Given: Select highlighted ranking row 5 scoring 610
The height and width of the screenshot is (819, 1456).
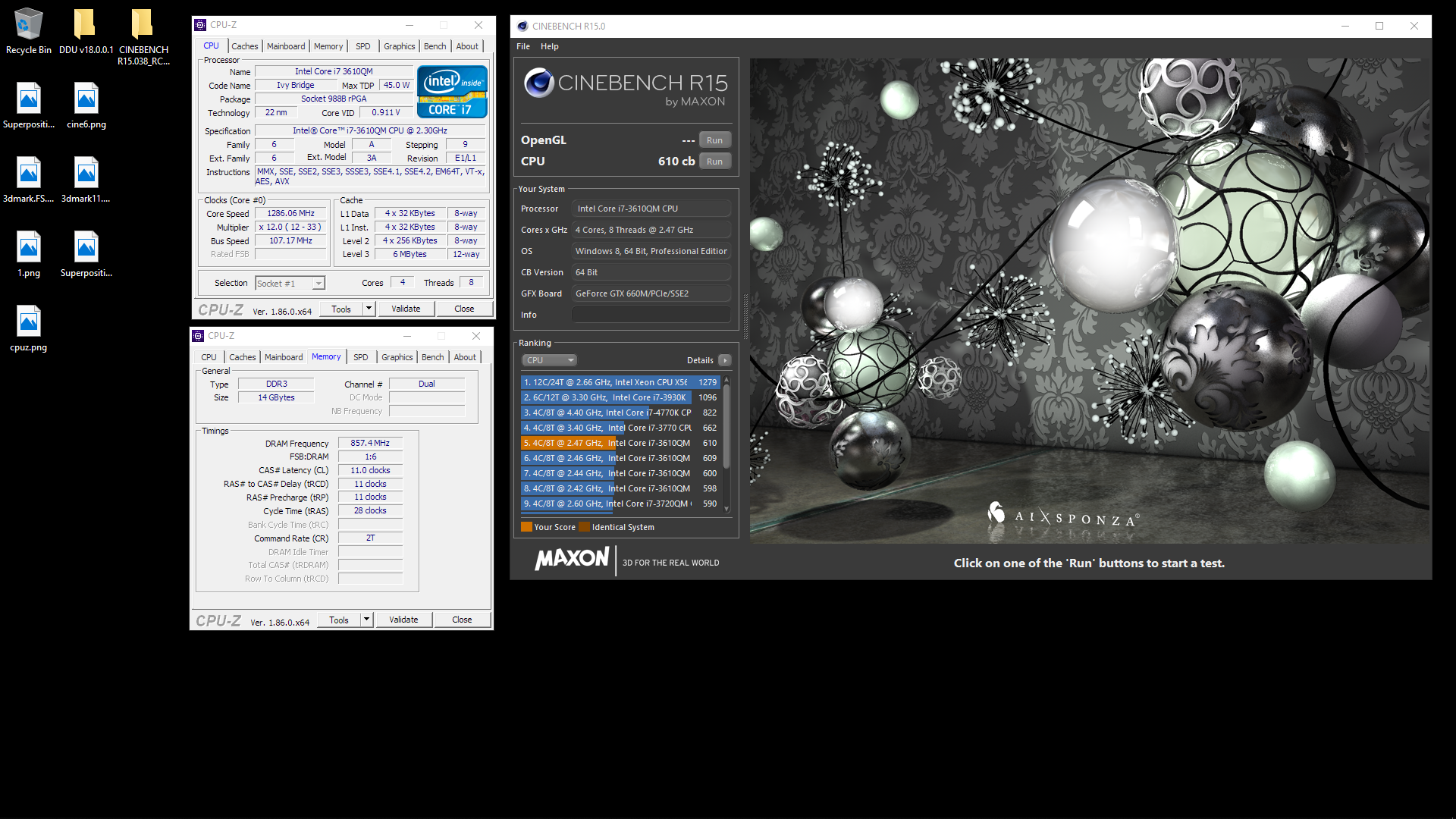Looking at the screenshot, I should pyautogui.click(x=620, y=443).
